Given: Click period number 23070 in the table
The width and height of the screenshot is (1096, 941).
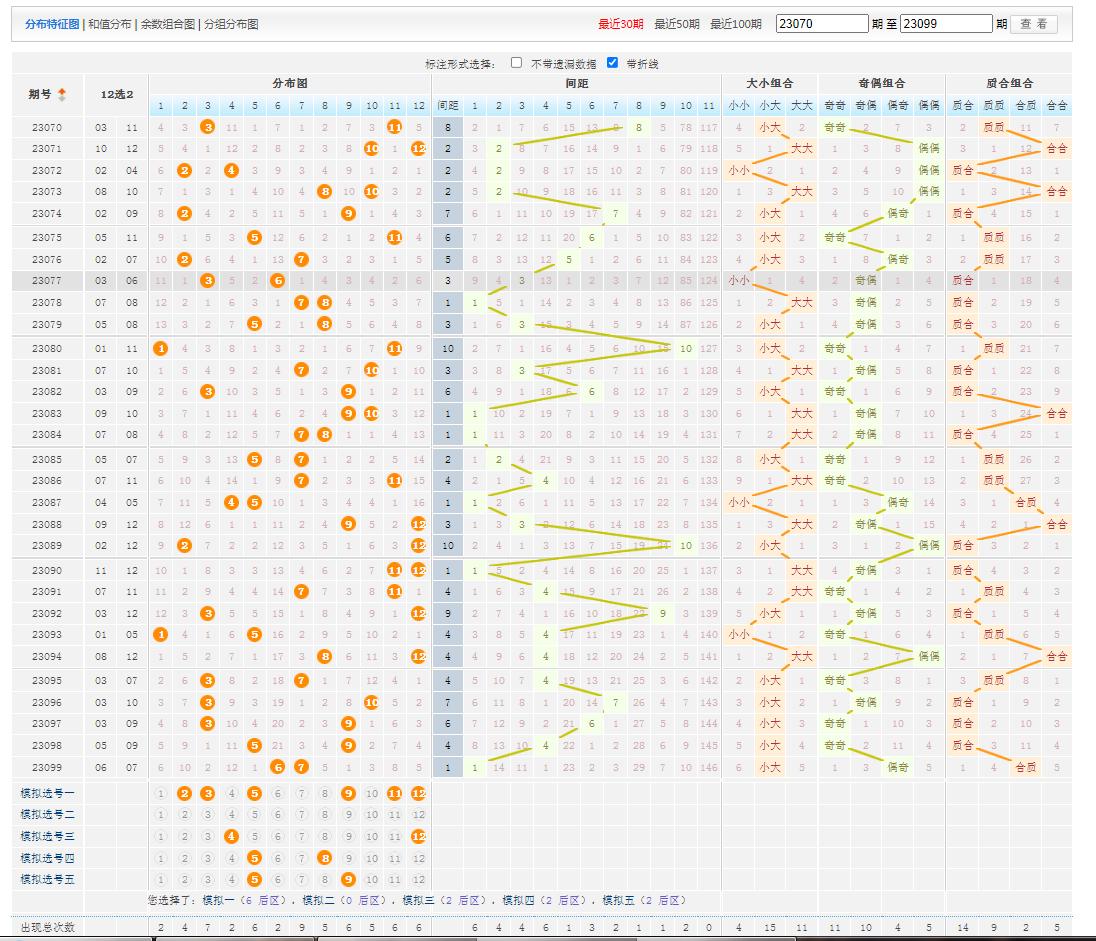Looking at the screenshot, I should [47, 127].
